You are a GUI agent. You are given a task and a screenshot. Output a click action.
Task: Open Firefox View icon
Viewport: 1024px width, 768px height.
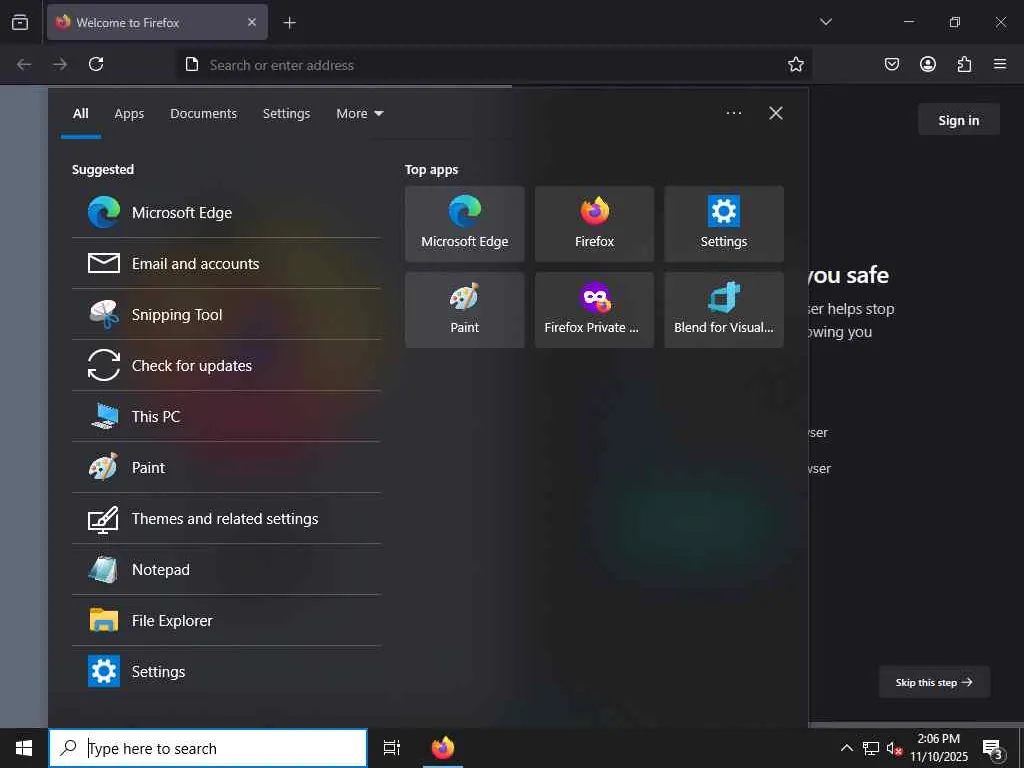click(x=20, y=22)
